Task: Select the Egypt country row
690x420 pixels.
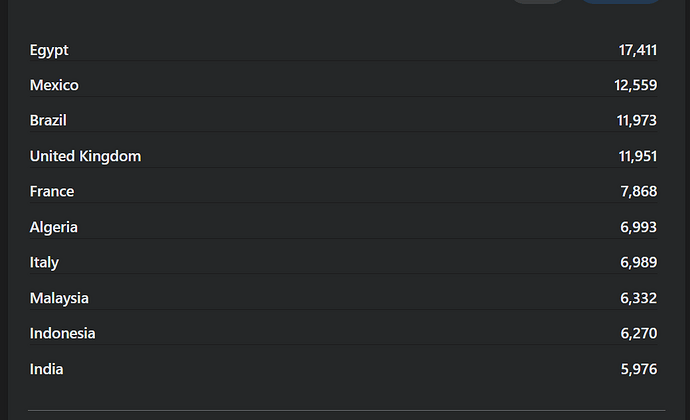Action: click(343, 50)
